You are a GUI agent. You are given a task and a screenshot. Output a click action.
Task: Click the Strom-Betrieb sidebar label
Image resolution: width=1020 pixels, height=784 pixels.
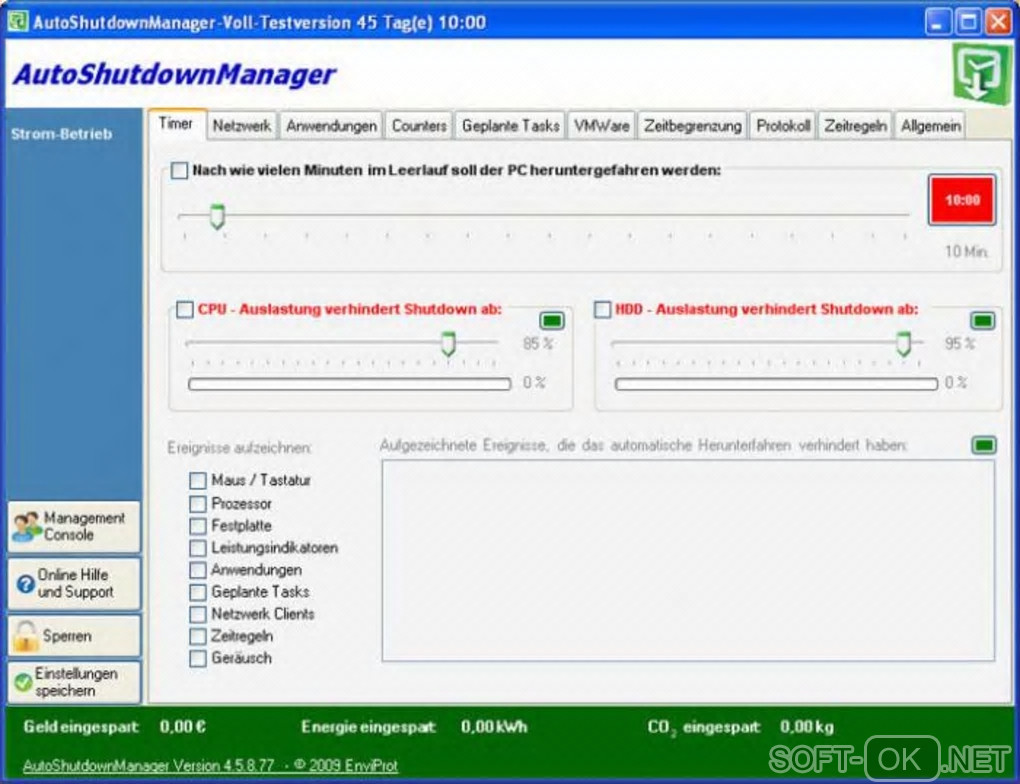(x=61, y=134)
